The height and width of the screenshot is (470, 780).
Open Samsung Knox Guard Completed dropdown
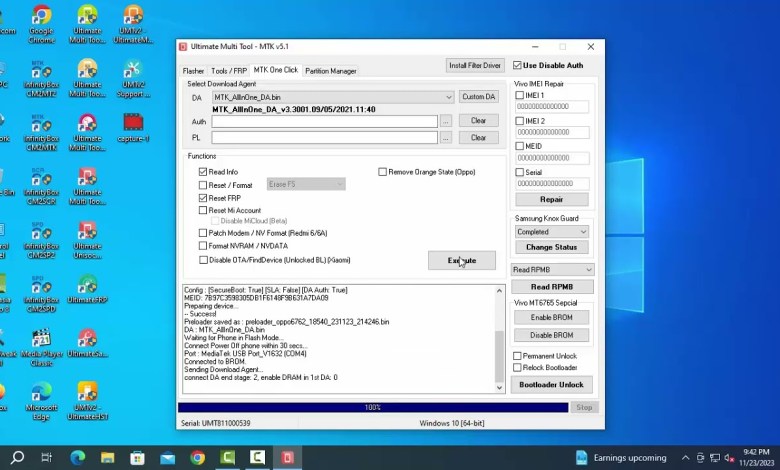coord(582,232)
